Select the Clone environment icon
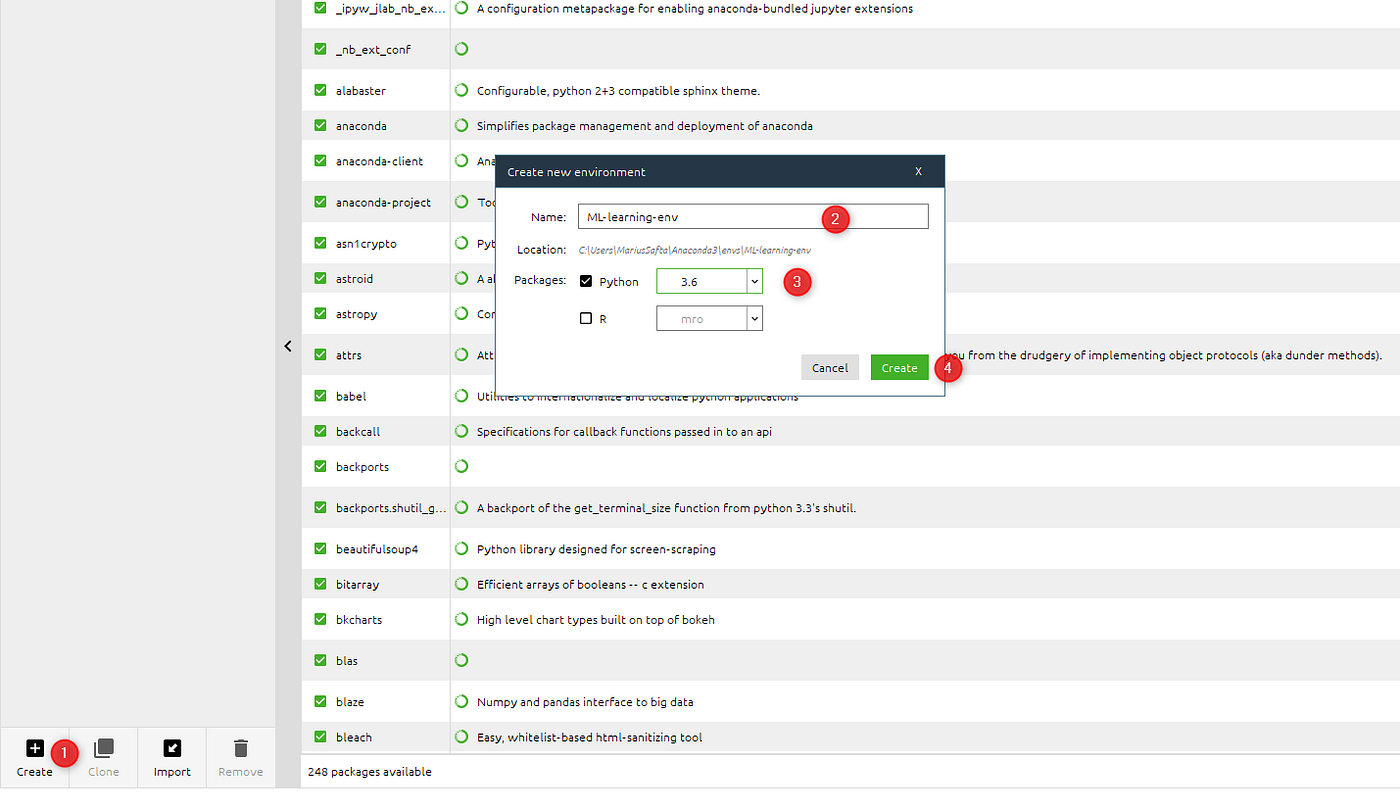 pyautogui.click(x=103, y=747)
